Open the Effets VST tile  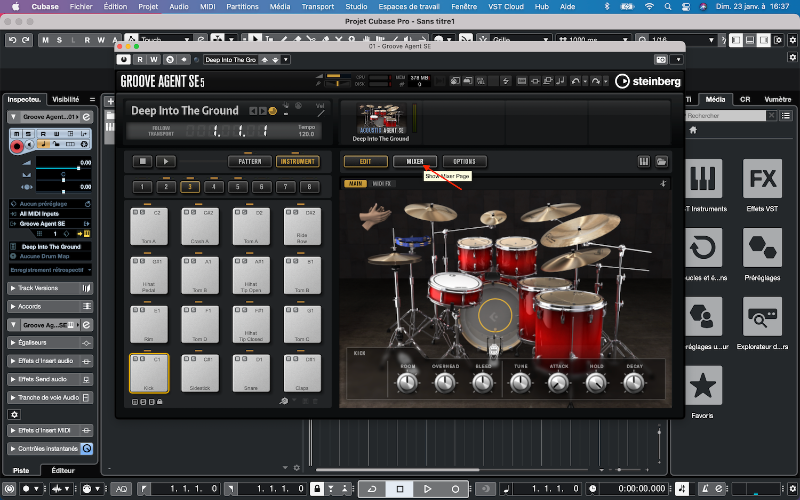pos(762,179)
